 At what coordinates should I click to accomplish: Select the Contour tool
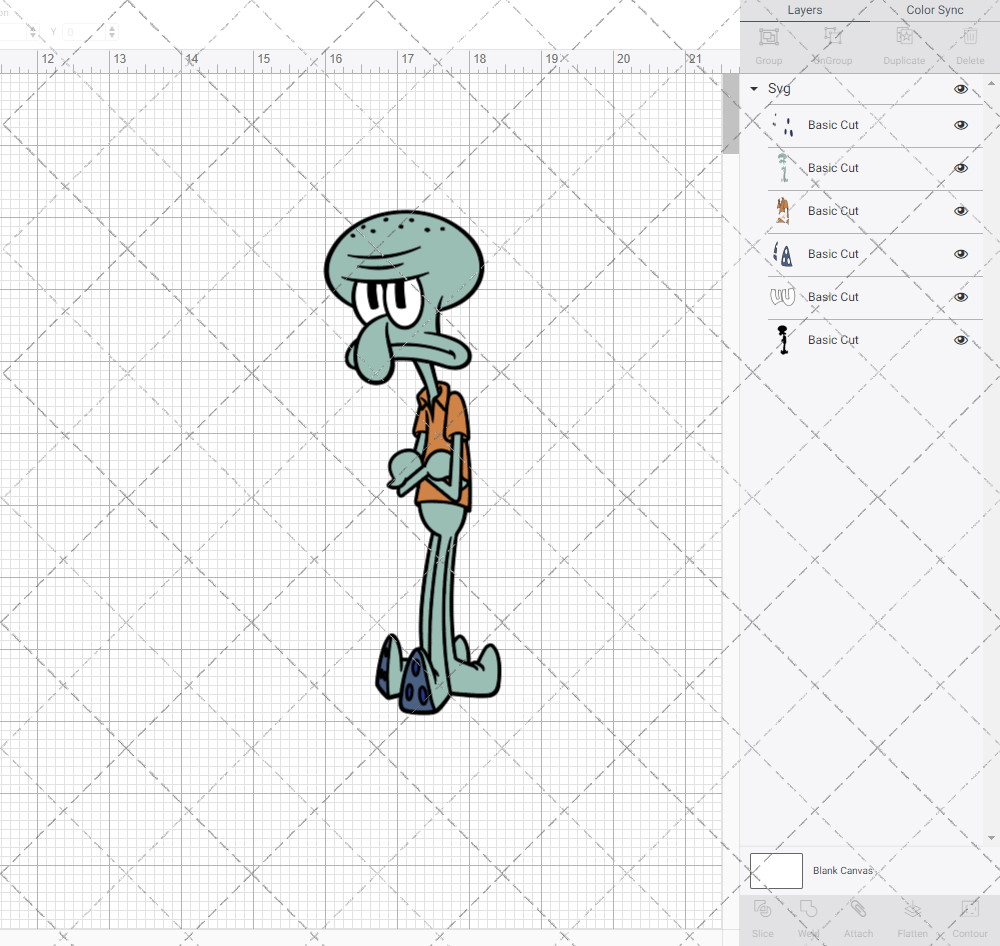click(970, 908)
